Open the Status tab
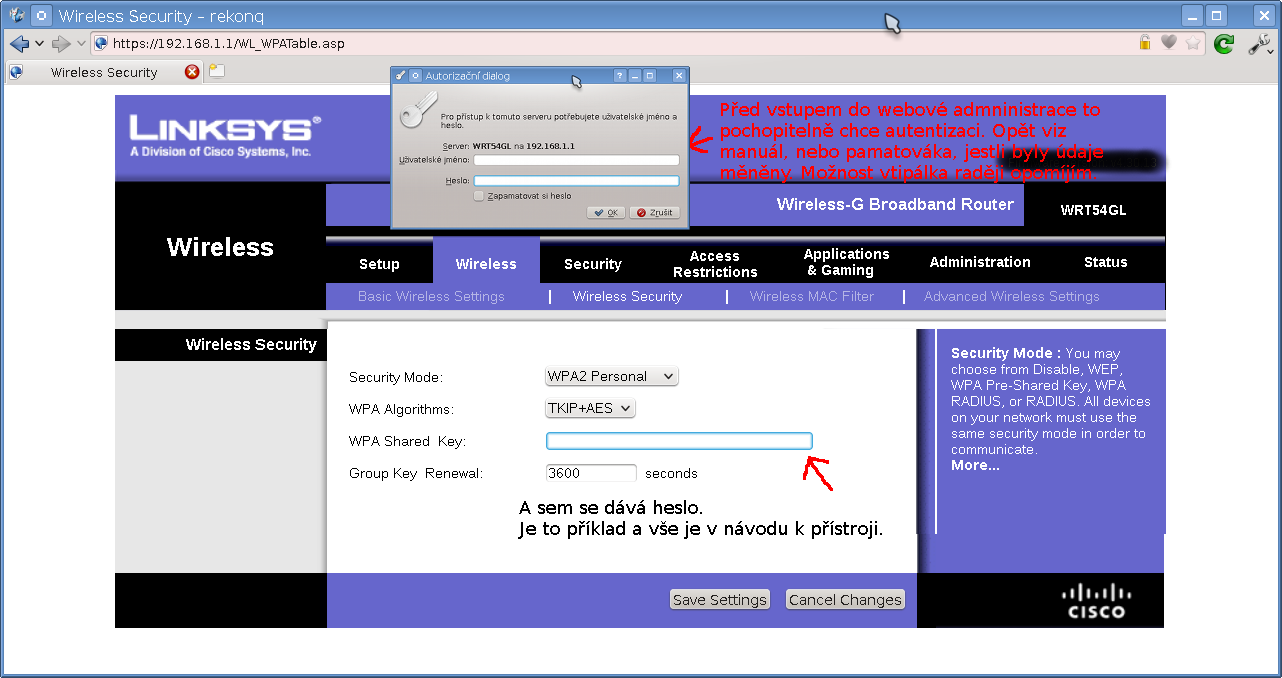The height and width of the screenshot is (678, 1282). pyautogui.click(x=1106, y=262)
